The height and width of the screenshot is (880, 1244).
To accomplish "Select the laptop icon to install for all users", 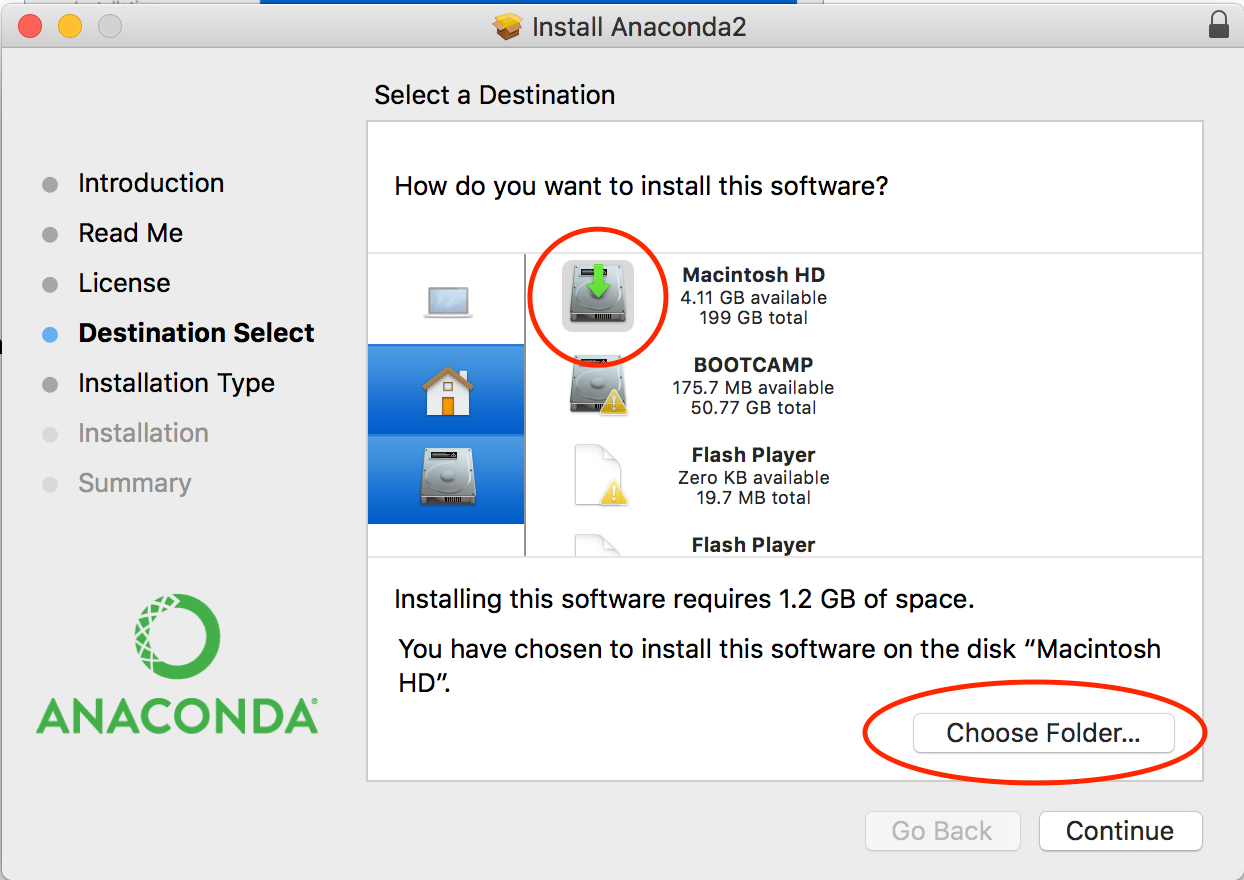I will click(x=447, y=300).
